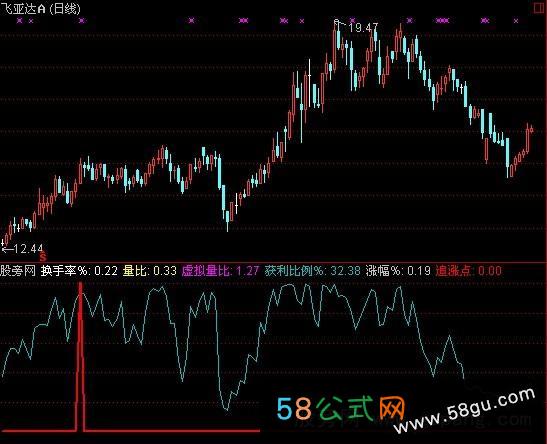Click the triple purple star cluster near top-right
547x444 pixels.
pos(442,21)
